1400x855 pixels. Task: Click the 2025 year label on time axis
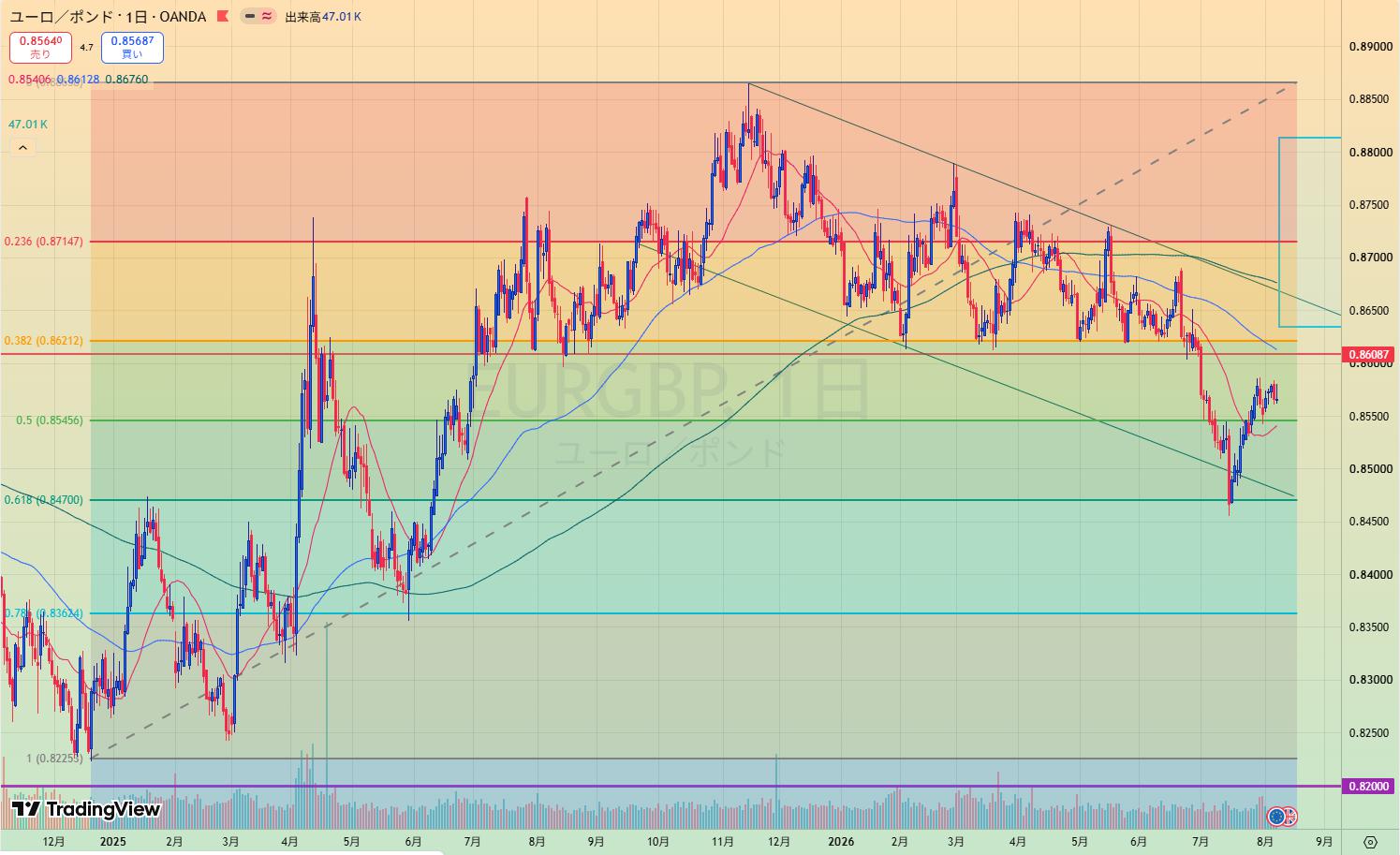112,842
